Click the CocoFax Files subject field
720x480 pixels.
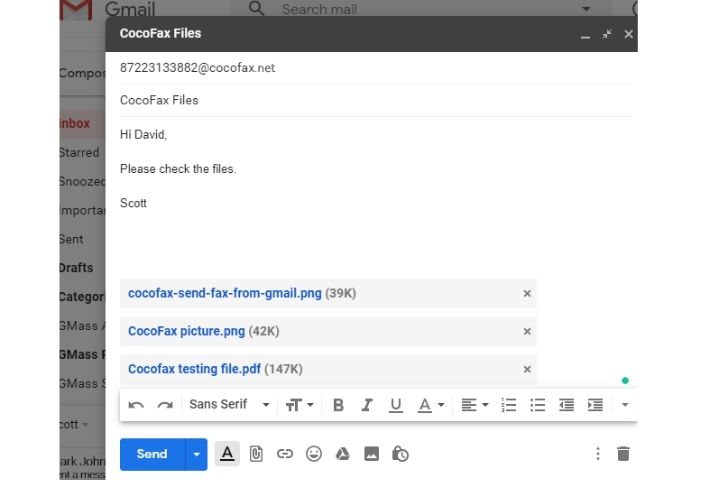click(376, 100)
